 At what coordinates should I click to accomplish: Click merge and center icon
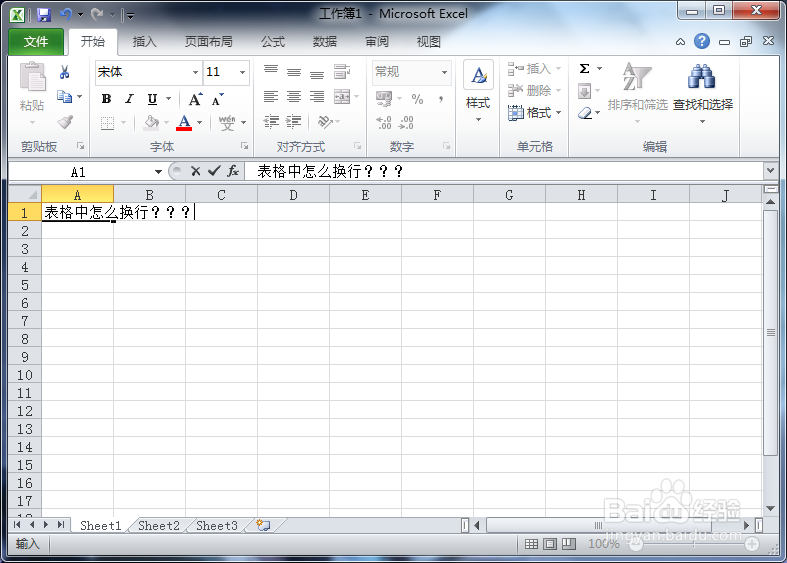tap(342, 96)
